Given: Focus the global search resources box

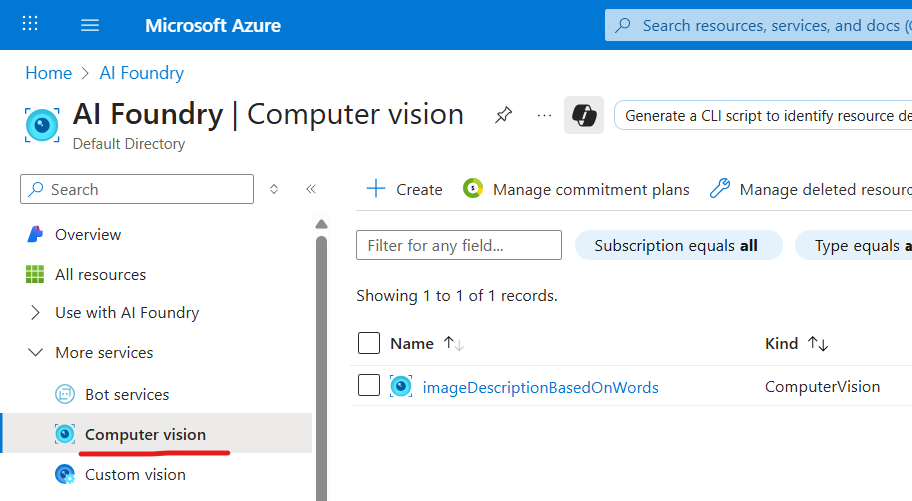Looking at the screenshot, I should 758,25.
